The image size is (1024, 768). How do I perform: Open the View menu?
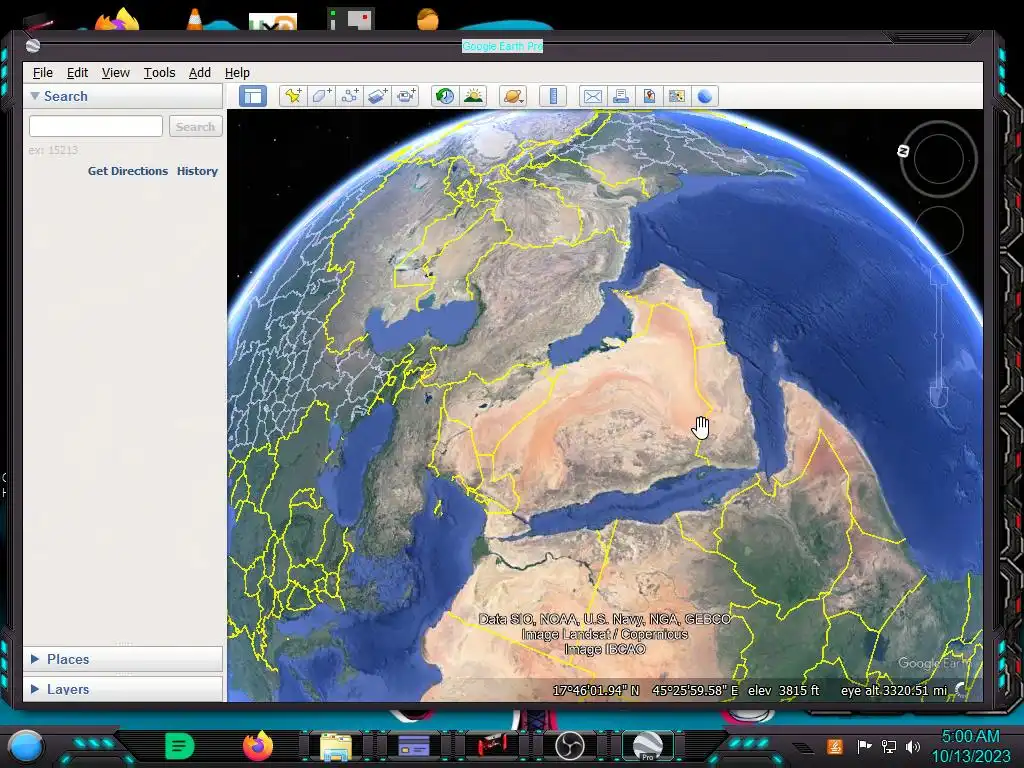click(116, 72)
